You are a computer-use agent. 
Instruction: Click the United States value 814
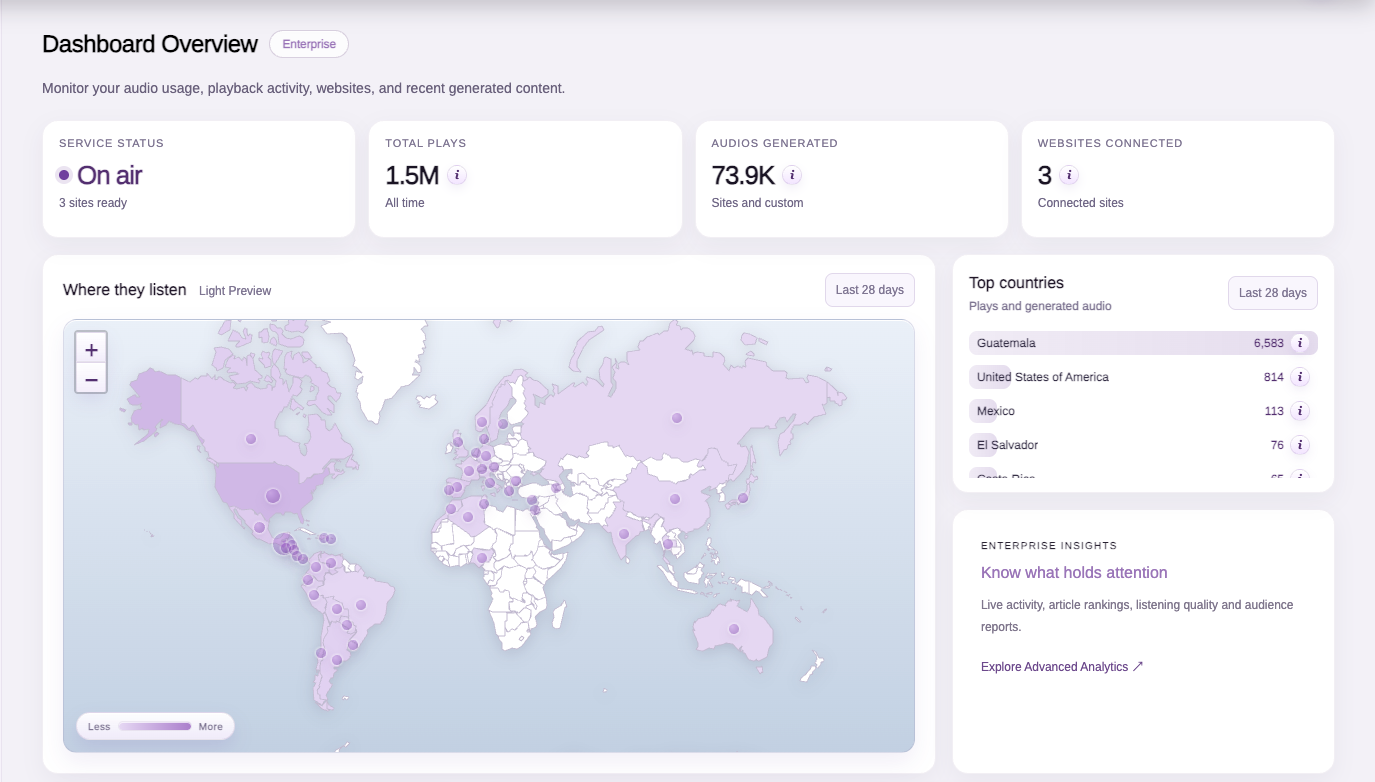pos(1273,377)
